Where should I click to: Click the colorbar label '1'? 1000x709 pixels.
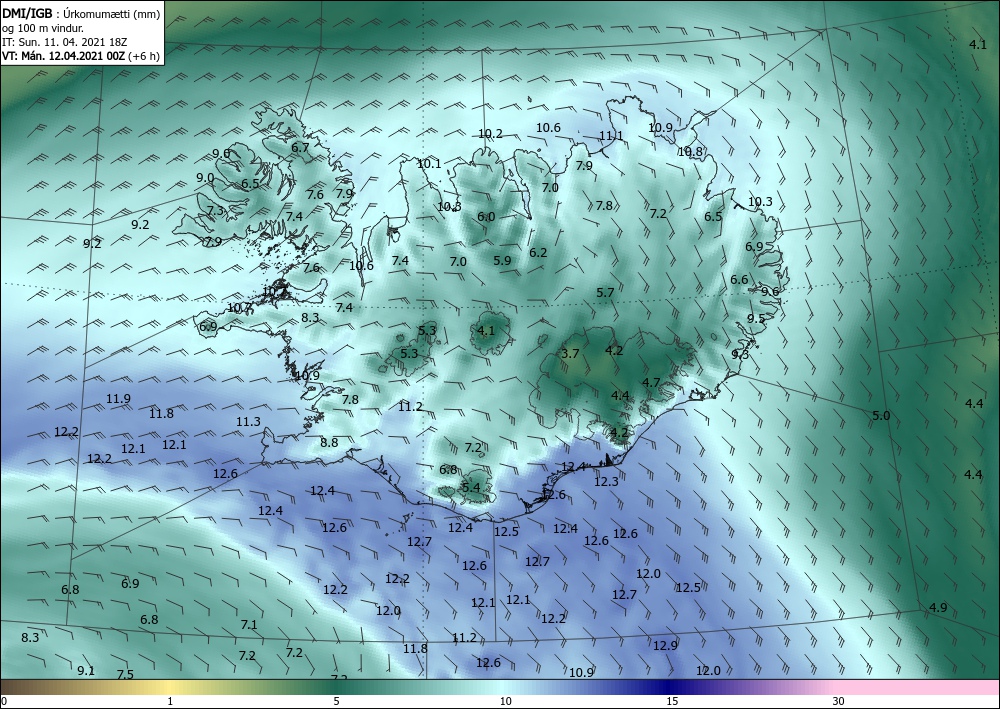point(170,701)
